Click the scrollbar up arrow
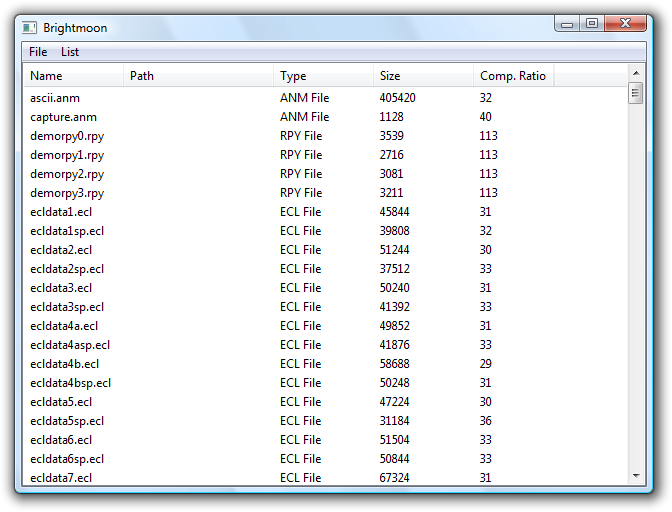672x512 pixels. (636, 73)
